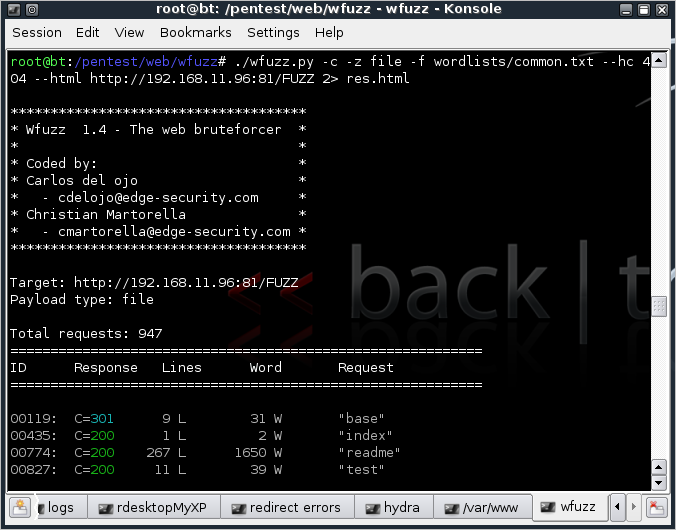Click result ID 00827

33,470
